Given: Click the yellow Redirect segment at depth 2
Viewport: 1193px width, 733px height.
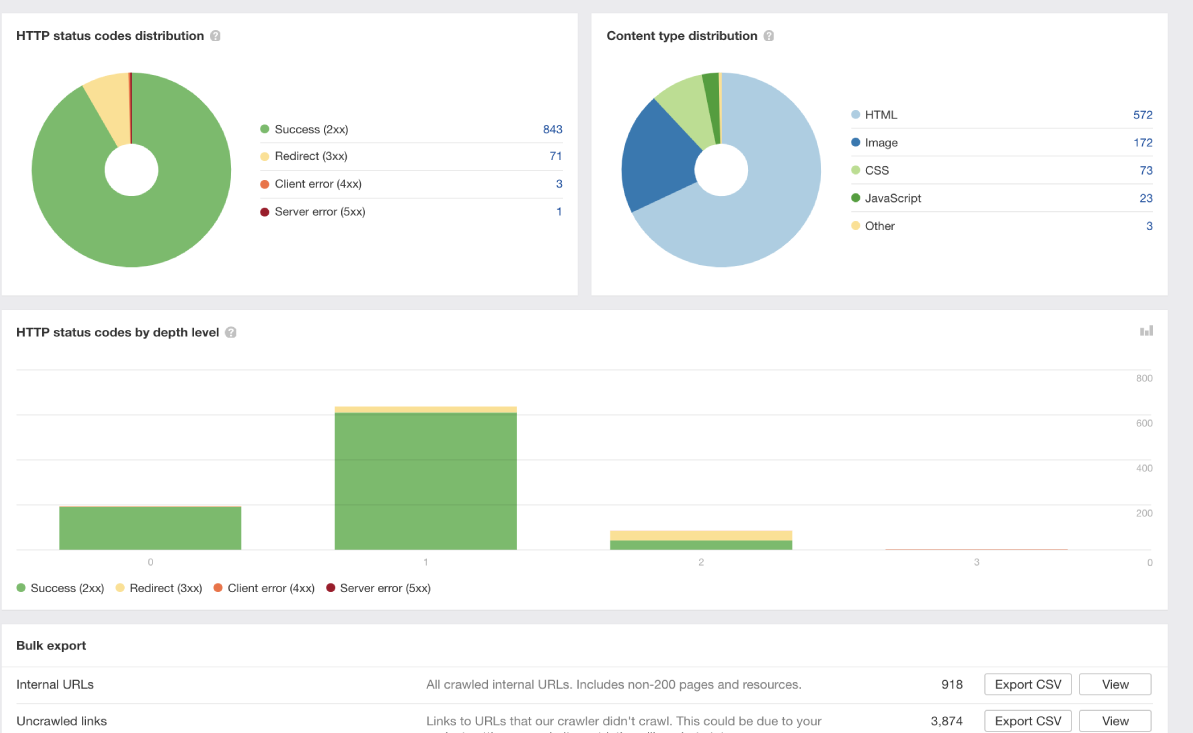Looking at the screenshot, I should 701,536.
